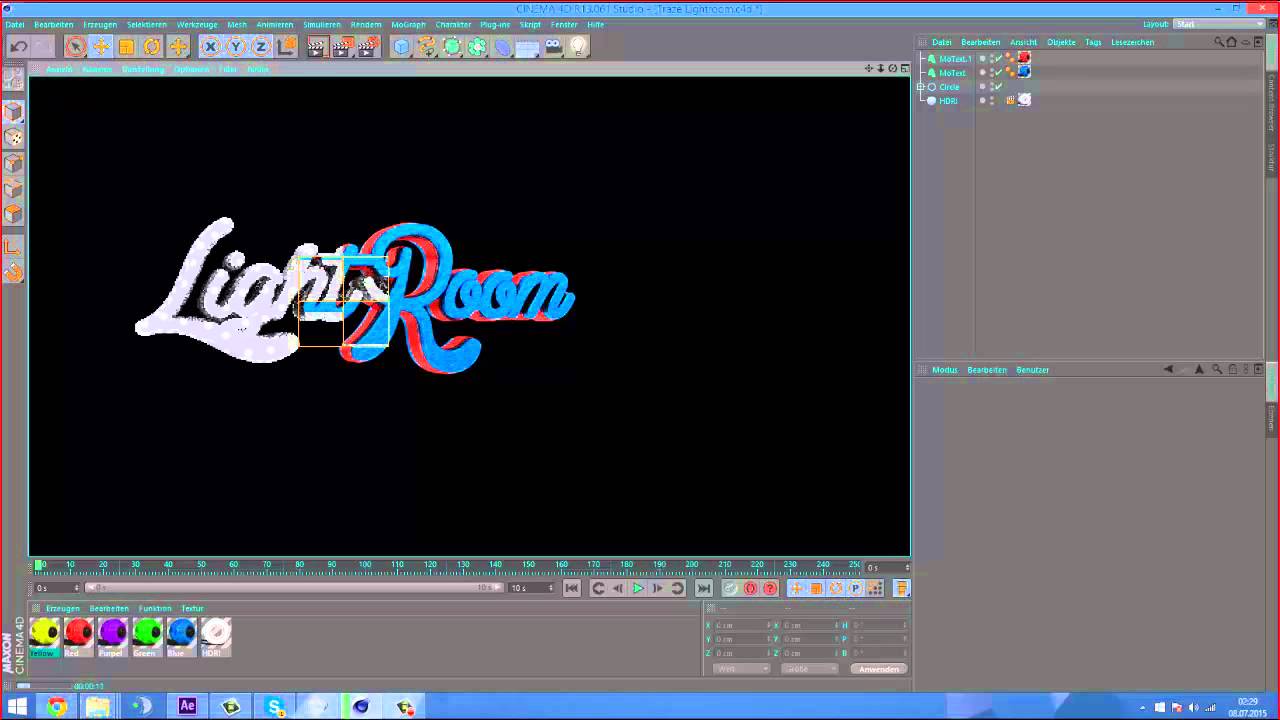Click the light bulb icon
The height and width of the screenshot is (720, 1280).
tap(579, 46)
